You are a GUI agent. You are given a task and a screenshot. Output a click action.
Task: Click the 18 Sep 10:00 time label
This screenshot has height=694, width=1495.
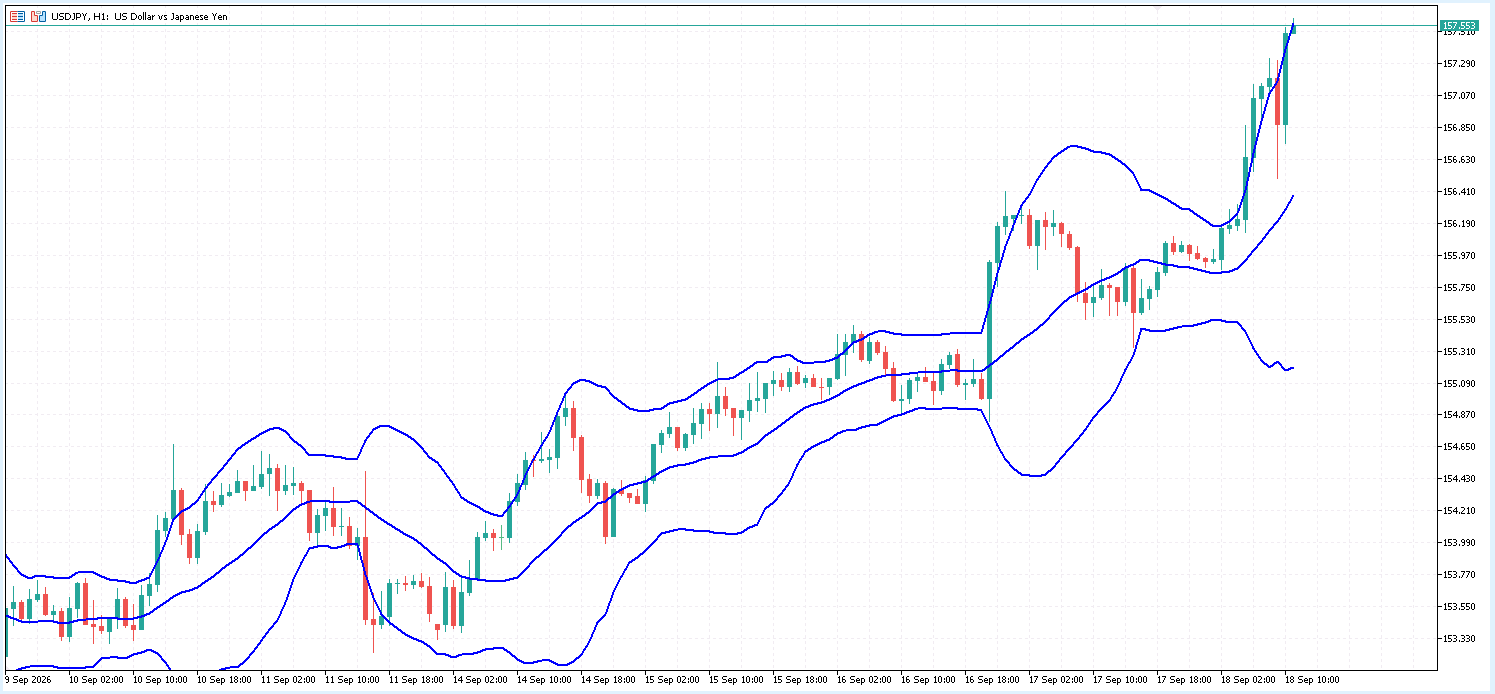tap(1311, 679)
